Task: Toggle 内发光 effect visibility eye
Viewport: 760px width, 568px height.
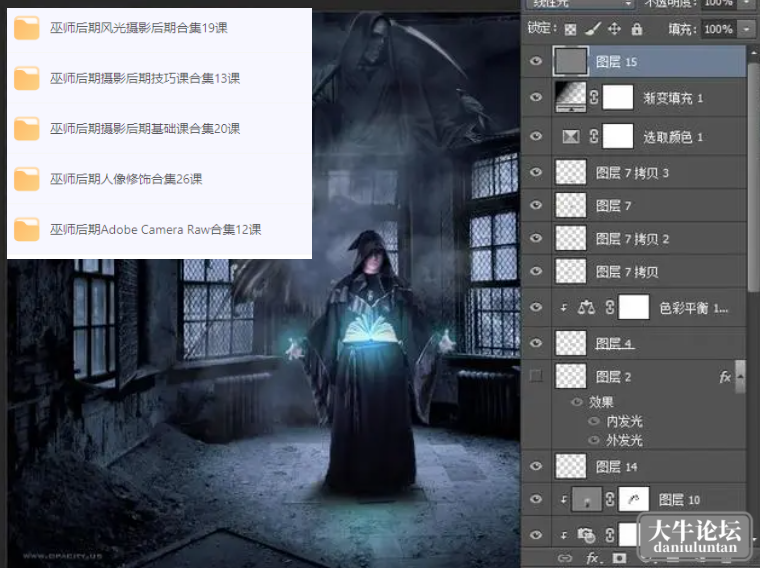Action: coord(593,421)
